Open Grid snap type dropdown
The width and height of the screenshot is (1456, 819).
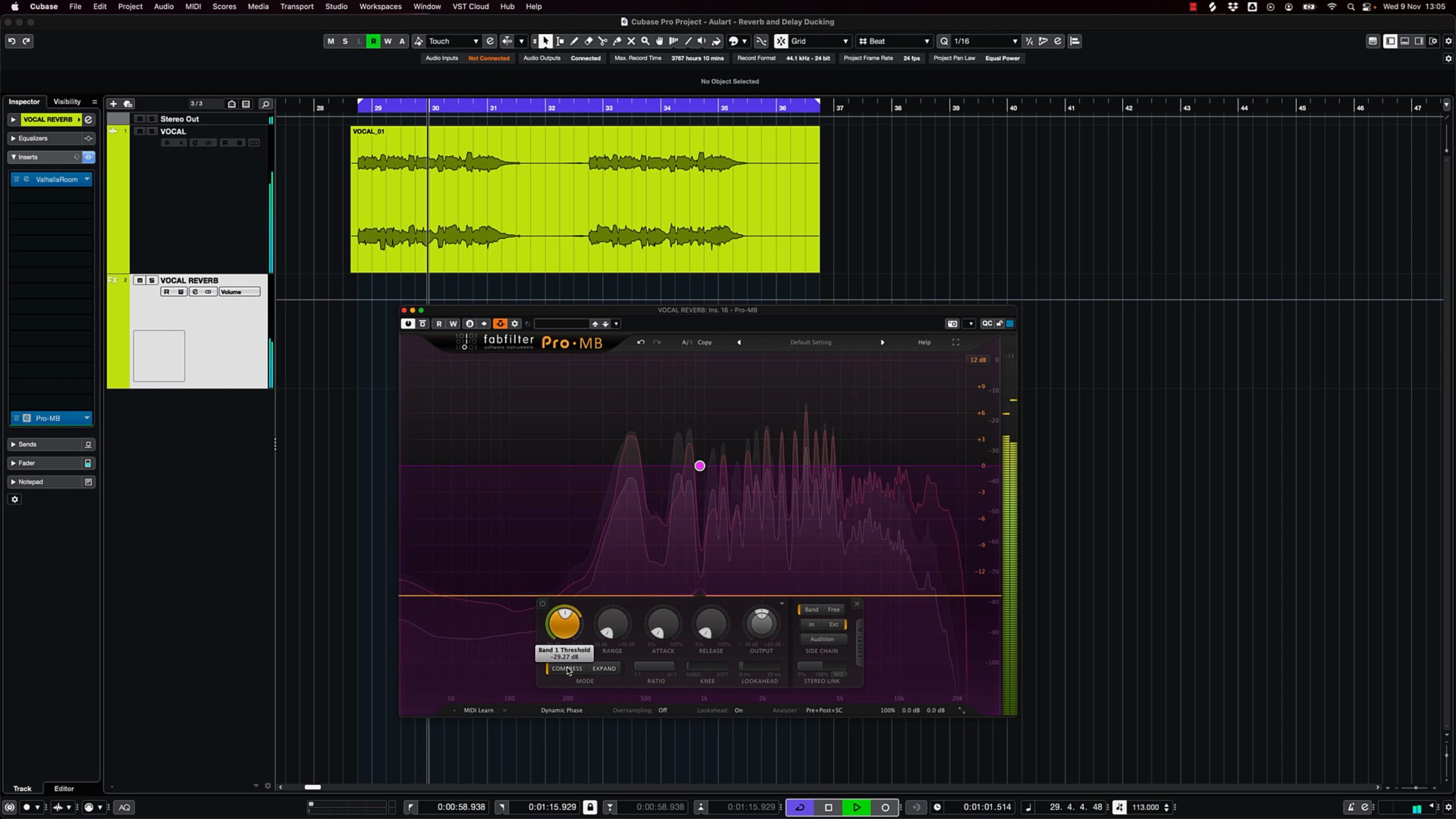point(820,41)
